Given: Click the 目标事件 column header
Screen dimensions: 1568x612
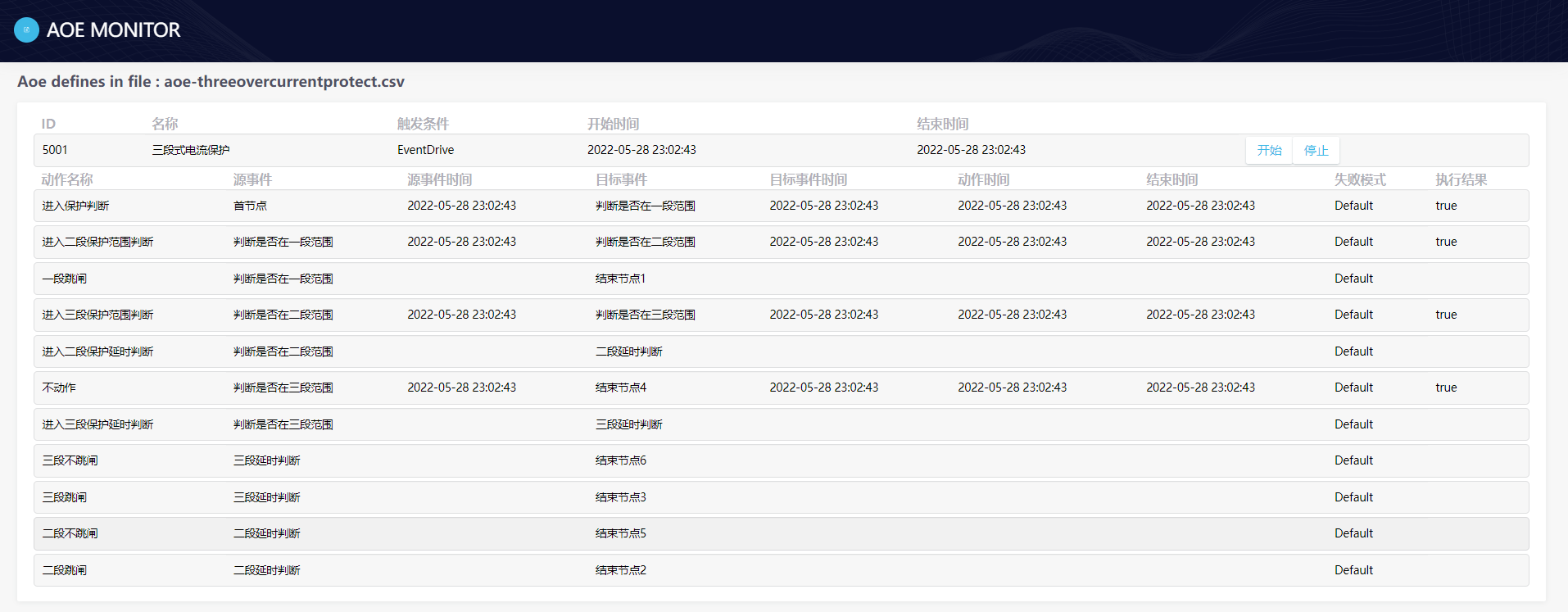Looking at the screenshot, I should pyautogui.click(x=621, y=179).
